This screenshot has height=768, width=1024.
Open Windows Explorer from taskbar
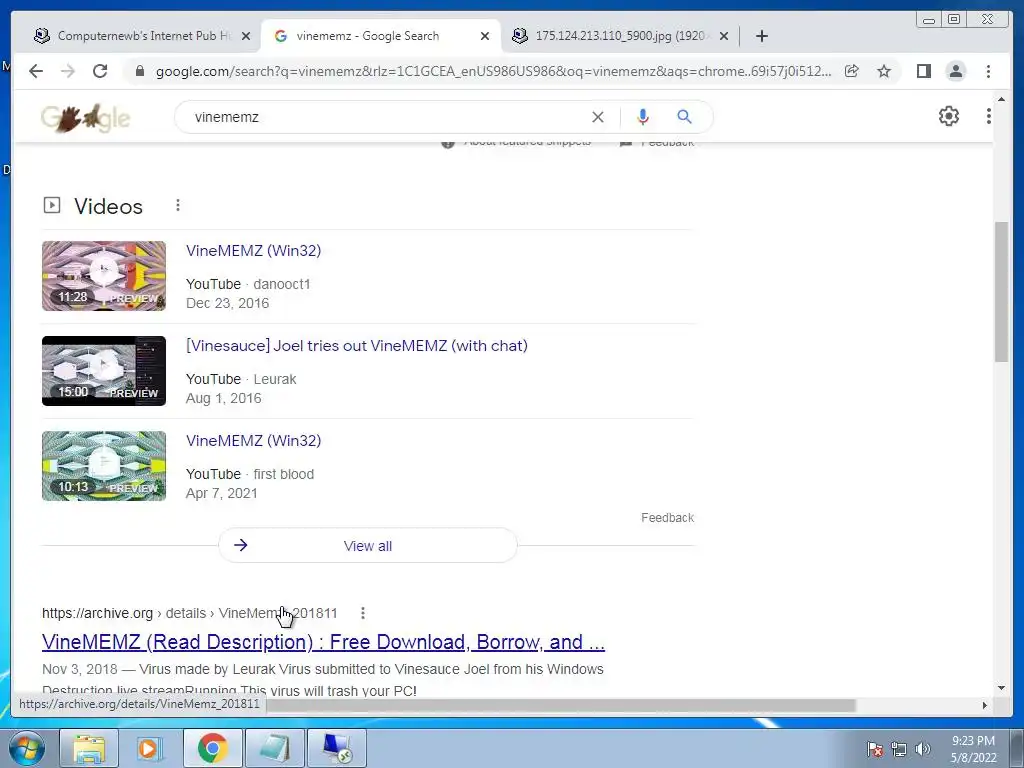[x=89, y=748]
